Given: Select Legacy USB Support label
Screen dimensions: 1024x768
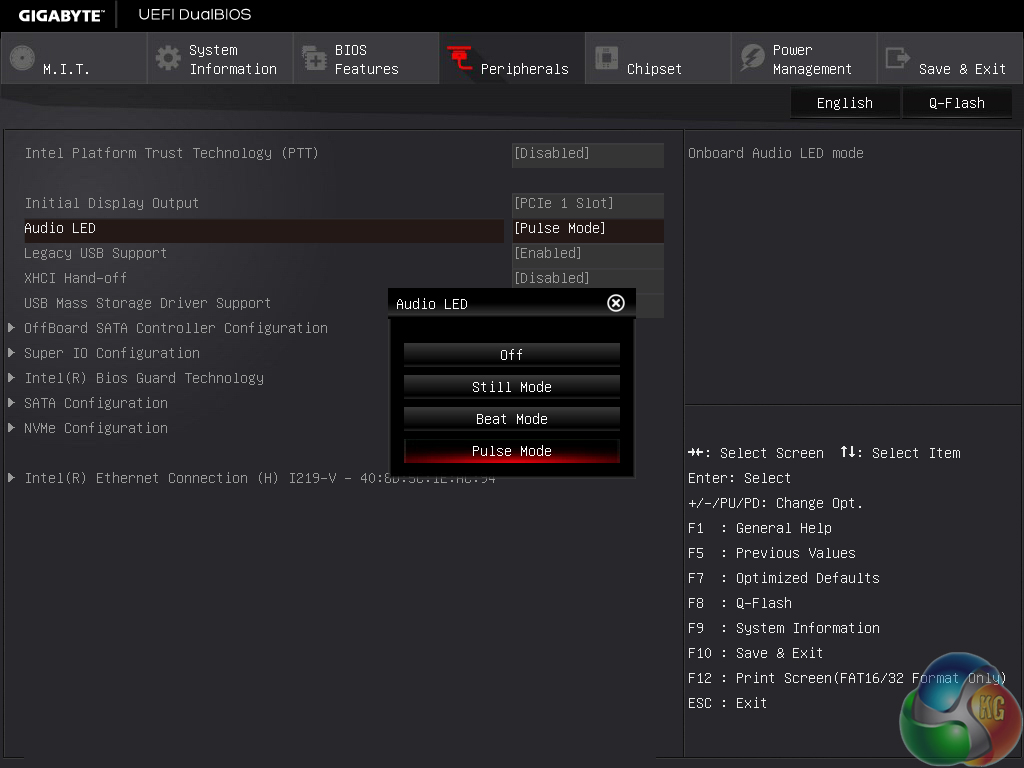Looking at the screenshot, I should point(95,253).
